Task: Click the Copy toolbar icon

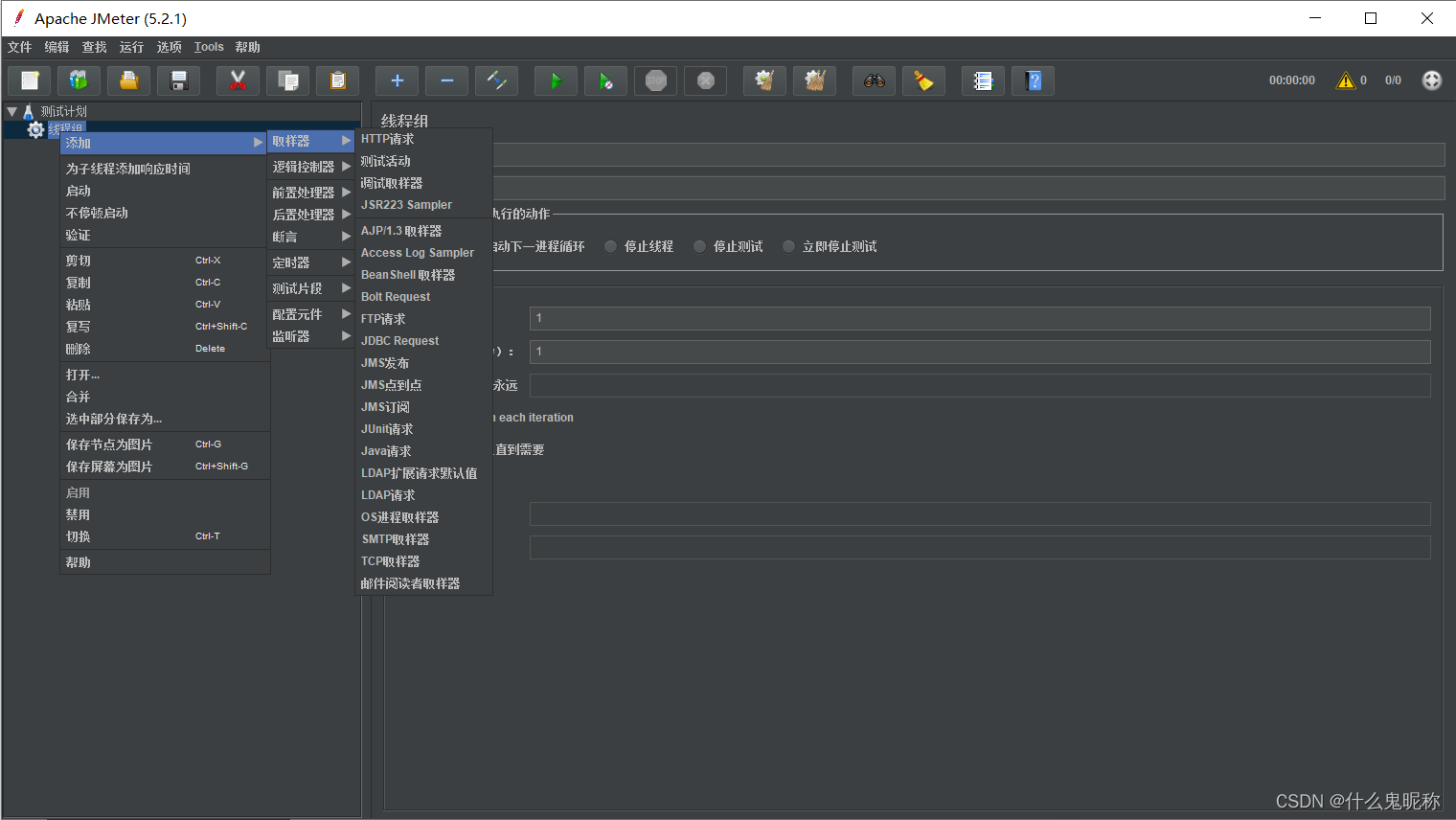Action: [288, 80]
